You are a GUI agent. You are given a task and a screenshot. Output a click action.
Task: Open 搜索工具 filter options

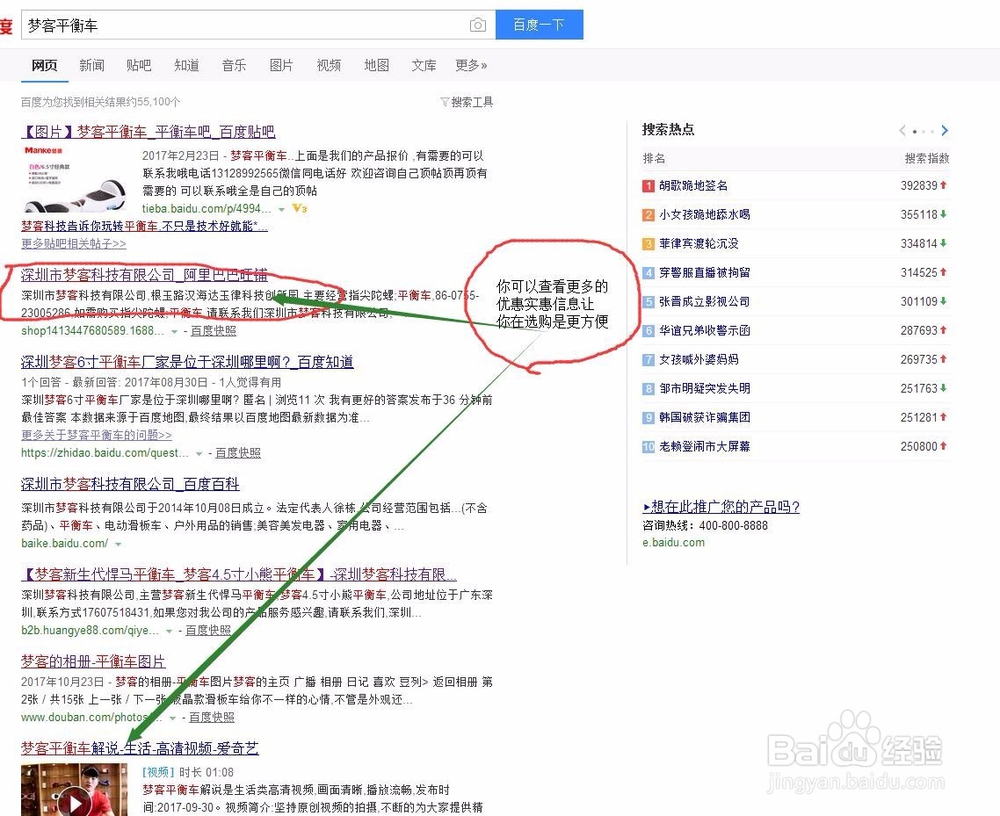467,102
